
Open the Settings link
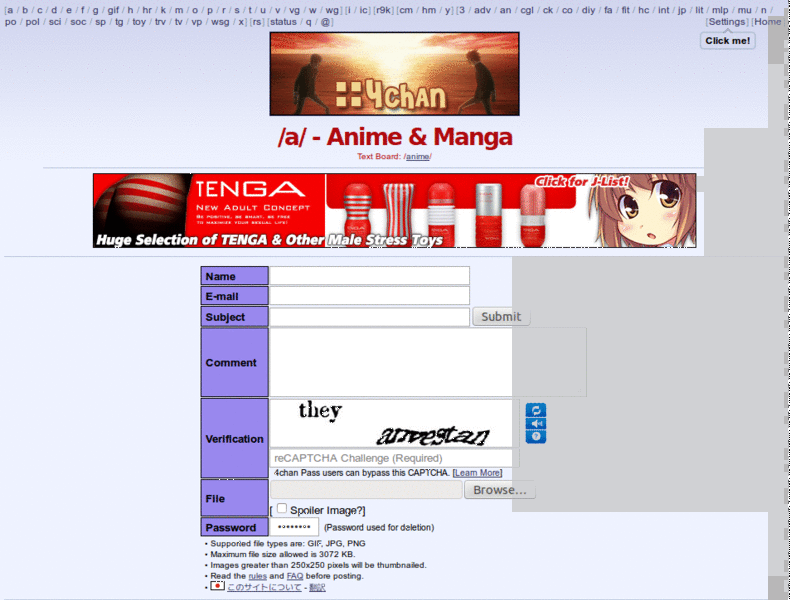coord(727,22)
